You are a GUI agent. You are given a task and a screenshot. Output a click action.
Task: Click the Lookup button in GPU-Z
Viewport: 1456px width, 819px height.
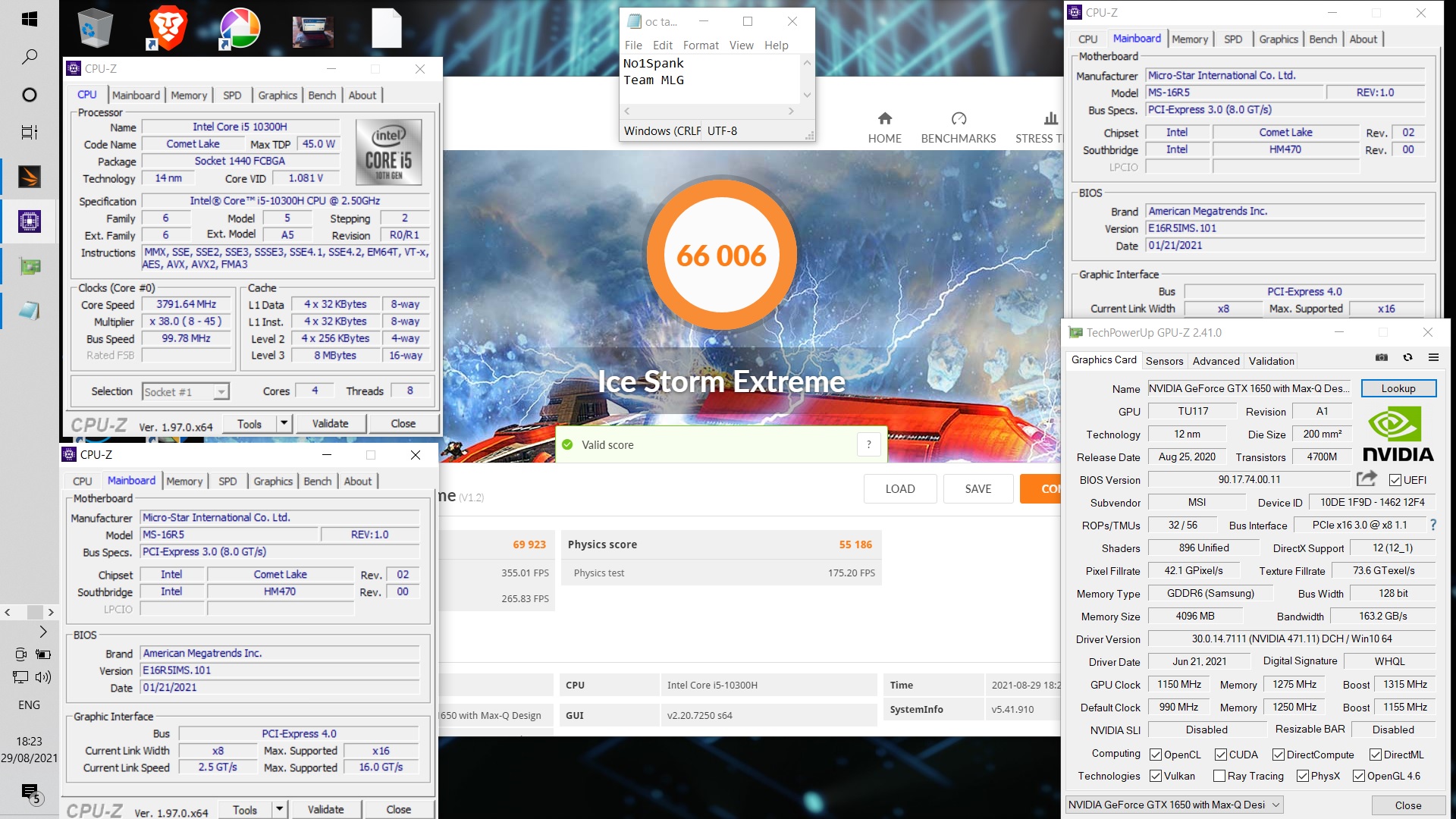click(1398, 388)
